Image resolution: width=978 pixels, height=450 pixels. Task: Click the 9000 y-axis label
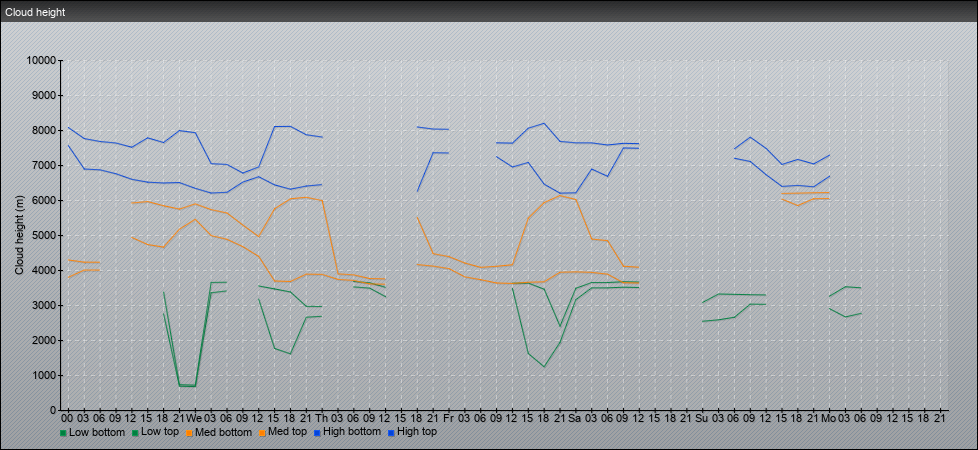point(44,95)
